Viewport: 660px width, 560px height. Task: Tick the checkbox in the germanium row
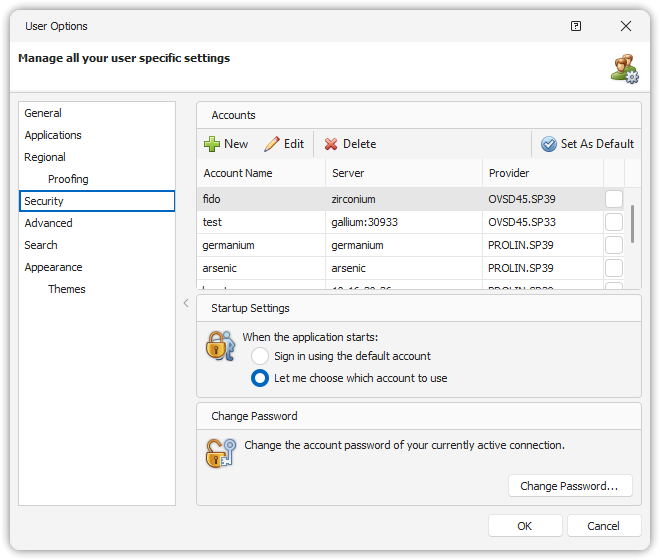(x=614, y=245)
